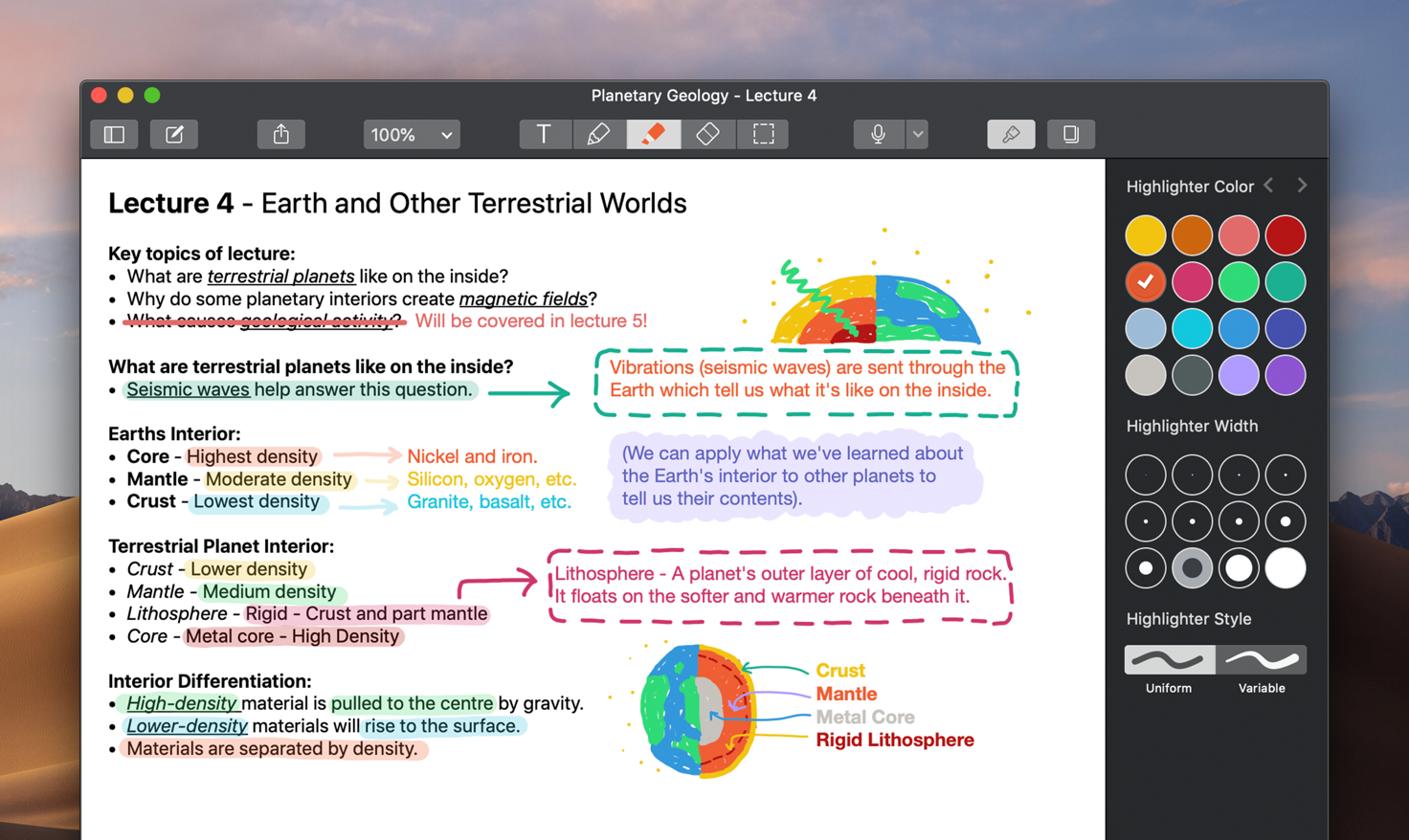Viewport: 1409px width, 840px height.
Task: Click the layered Earth cross-section drawing
Action: [699, 710]
